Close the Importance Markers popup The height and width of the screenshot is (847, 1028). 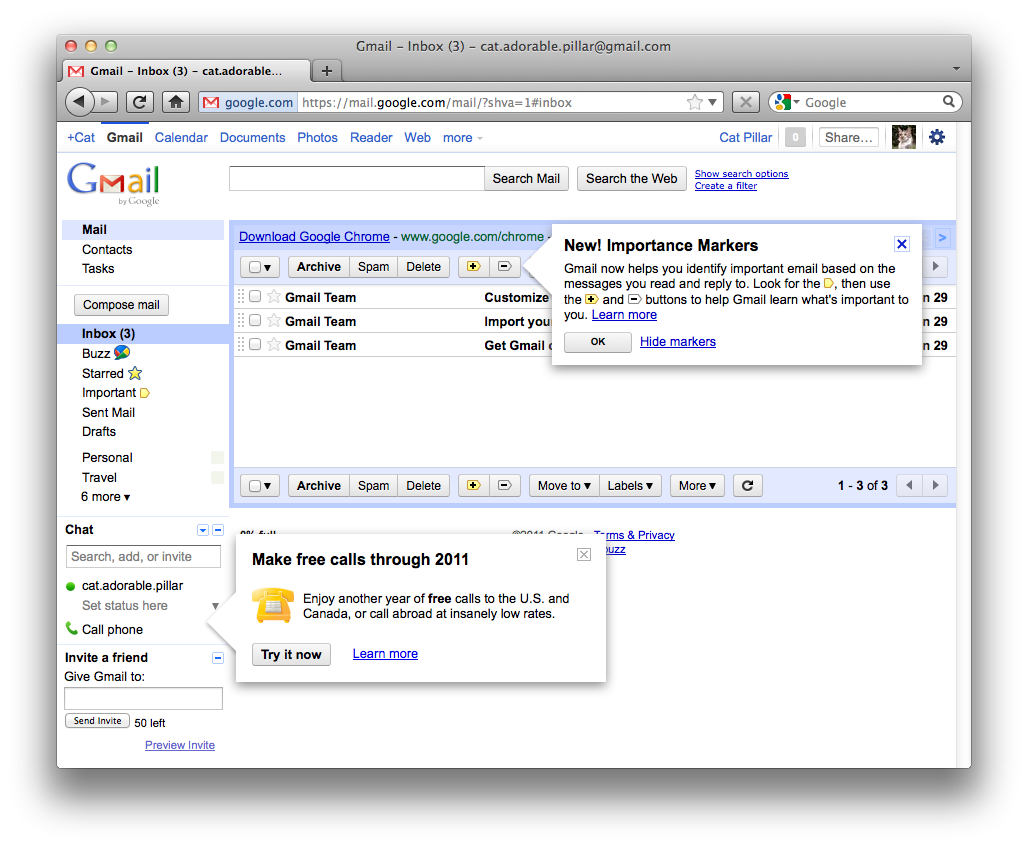pos(901,244)
